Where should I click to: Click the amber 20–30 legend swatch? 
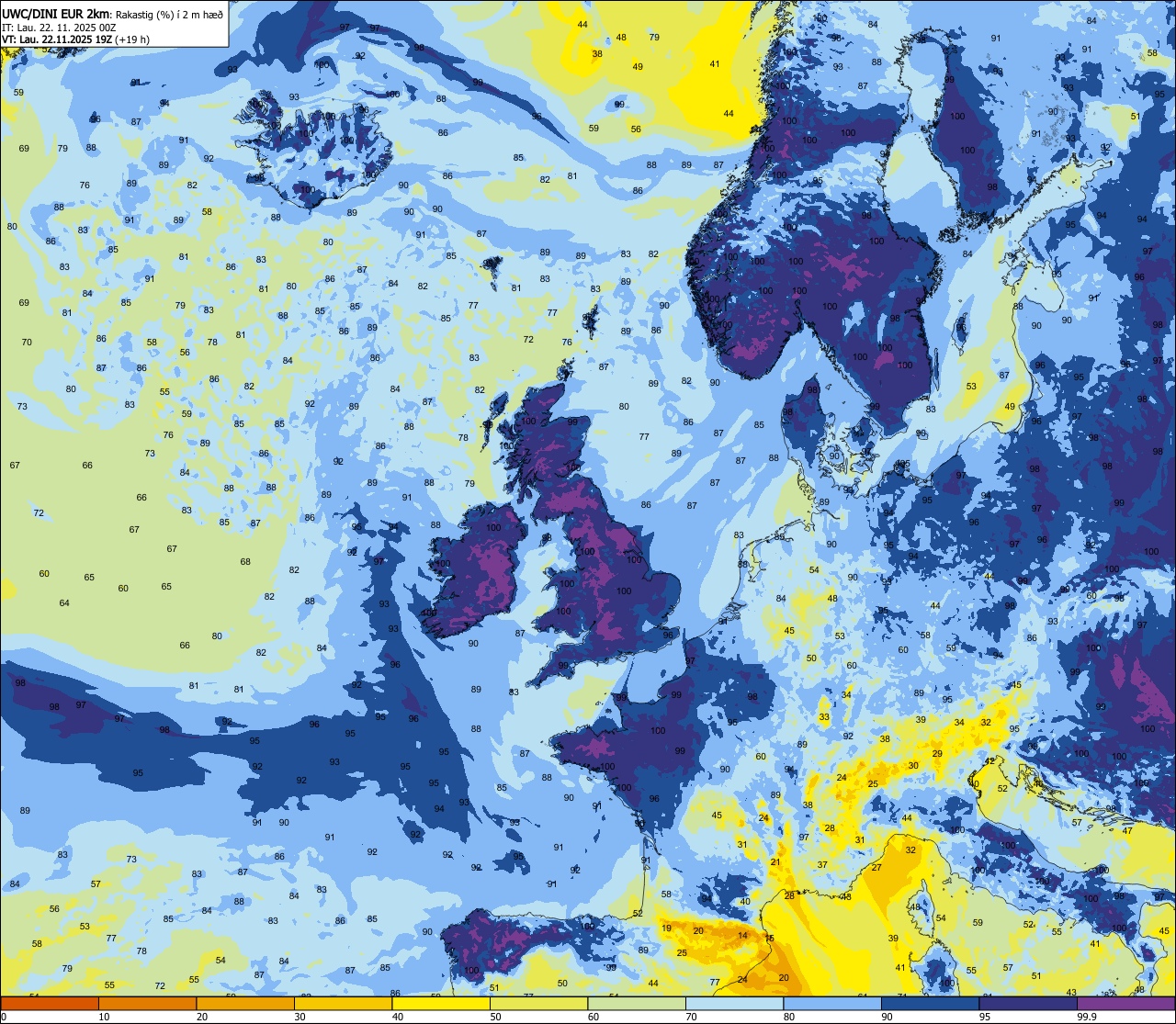point(245,1003)
